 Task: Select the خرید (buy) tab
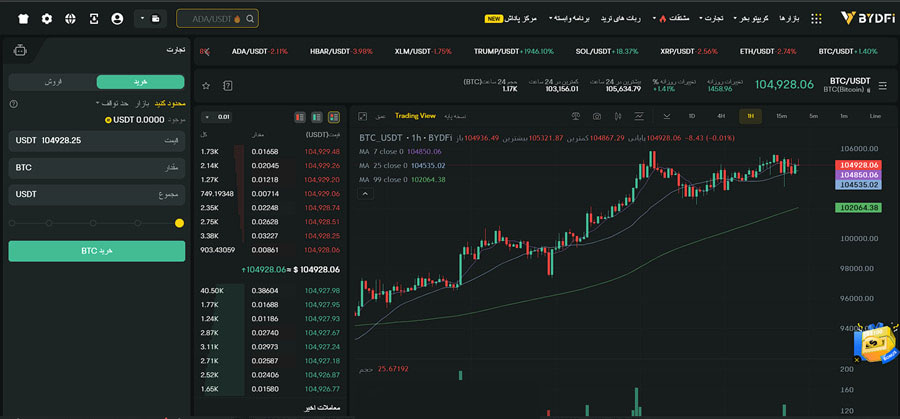point(141,82)
